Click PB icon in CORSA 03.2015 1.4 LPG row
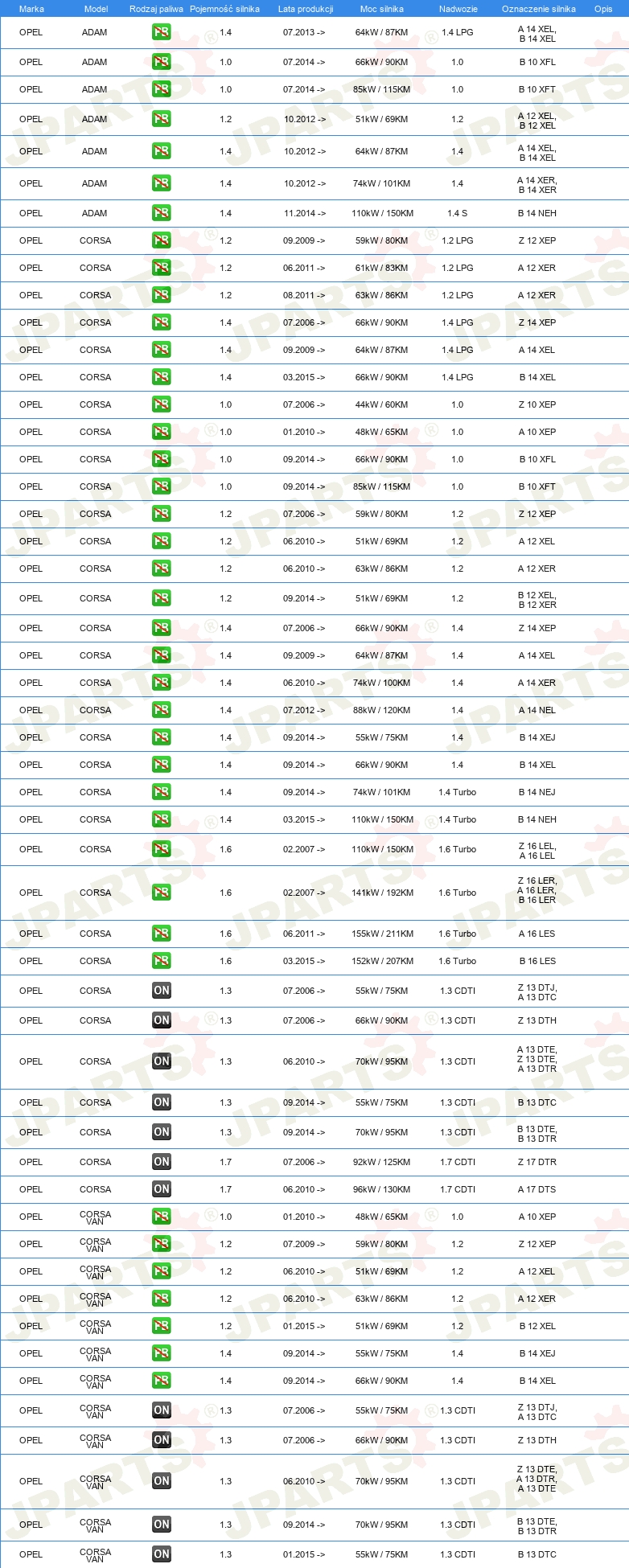The width and height of the screenshot is (629, 1568). pyautogui.click(x=162, y=377)
